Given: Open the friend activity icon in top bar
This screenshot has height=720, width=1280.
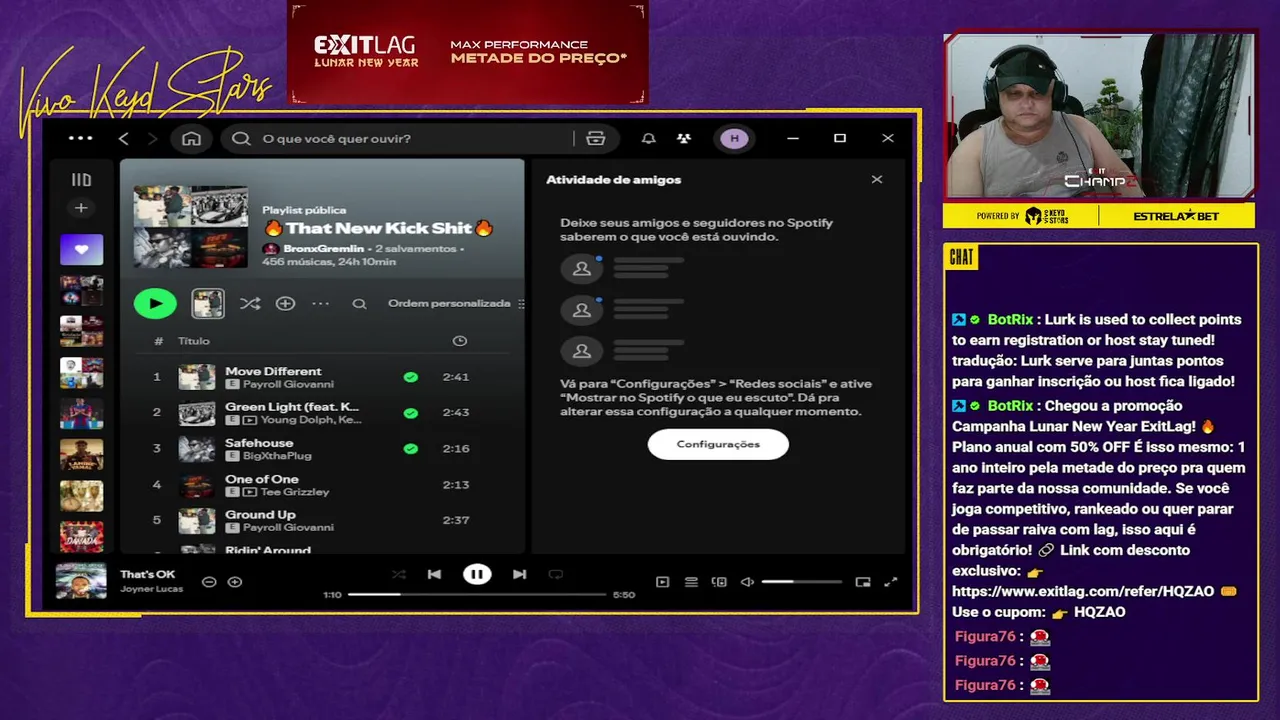Looking at the screenshot, I should coord(684,138).
